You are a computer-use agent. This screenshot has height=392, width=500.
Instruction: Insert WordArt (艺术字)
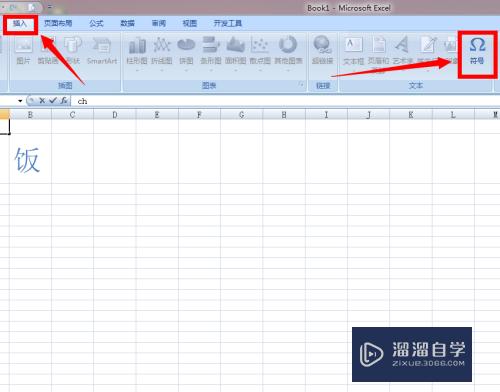click(x=403, y=50)
